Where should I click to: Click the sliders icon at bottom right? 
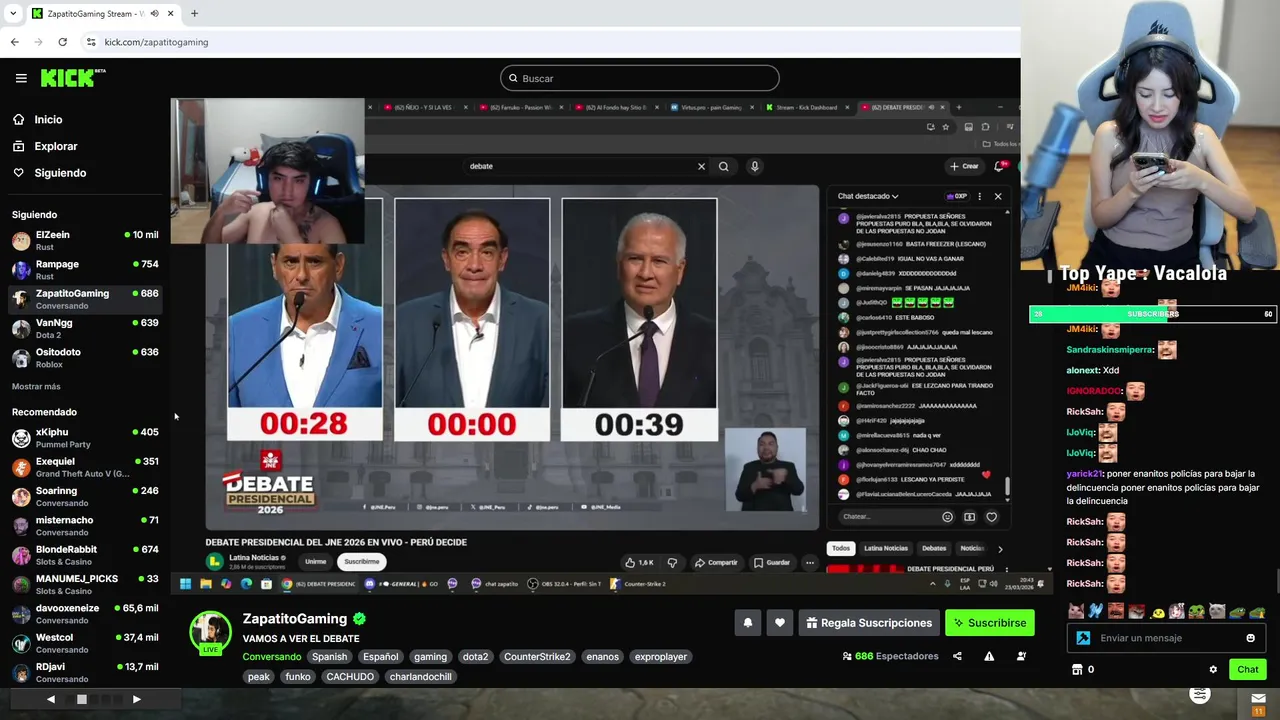tap(1200, 694)
